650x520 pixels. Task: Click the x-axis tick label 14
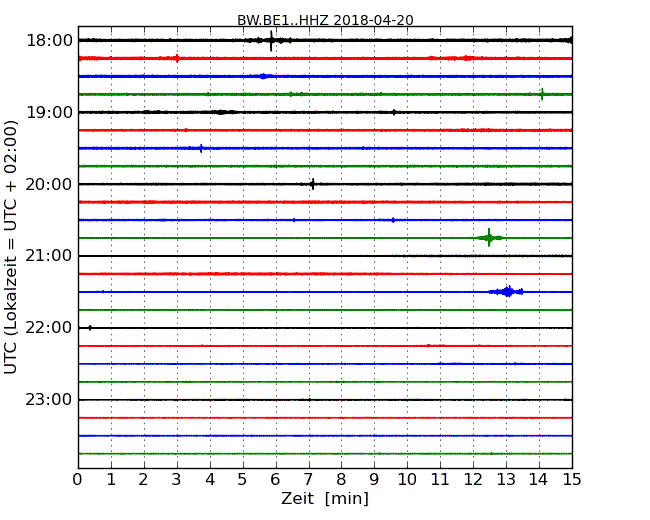tap(539, 480)
